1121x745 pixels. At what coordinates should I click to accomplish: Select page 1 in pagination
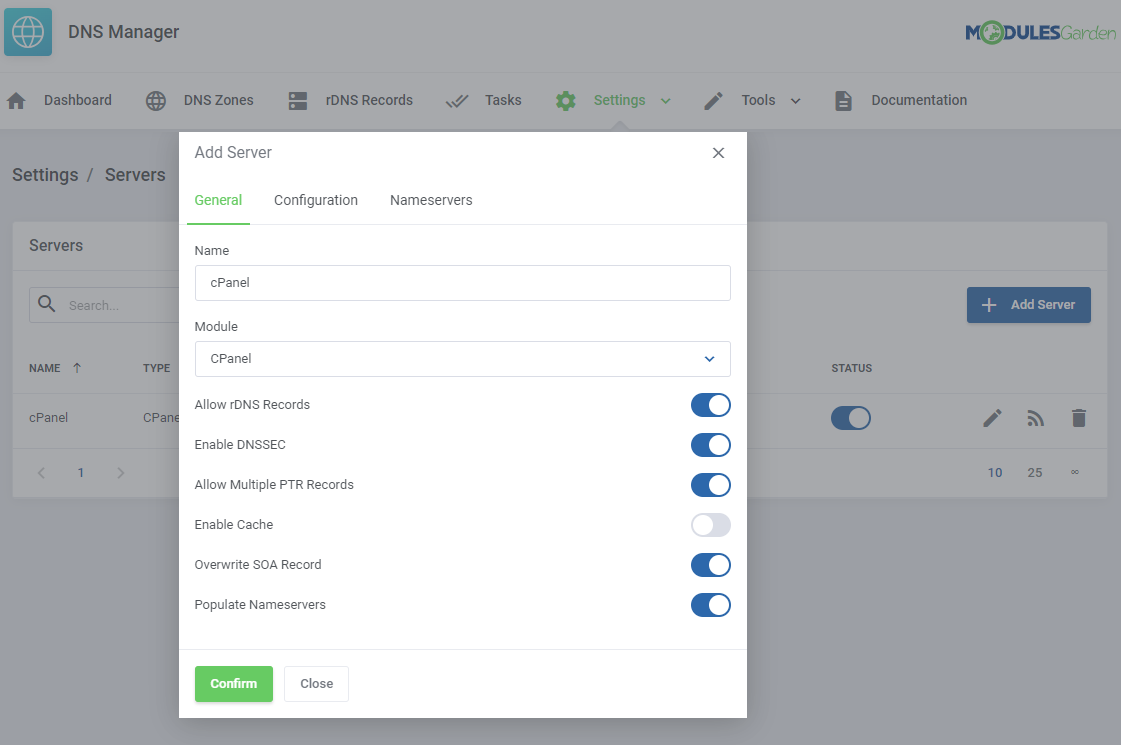click(81, 473)
